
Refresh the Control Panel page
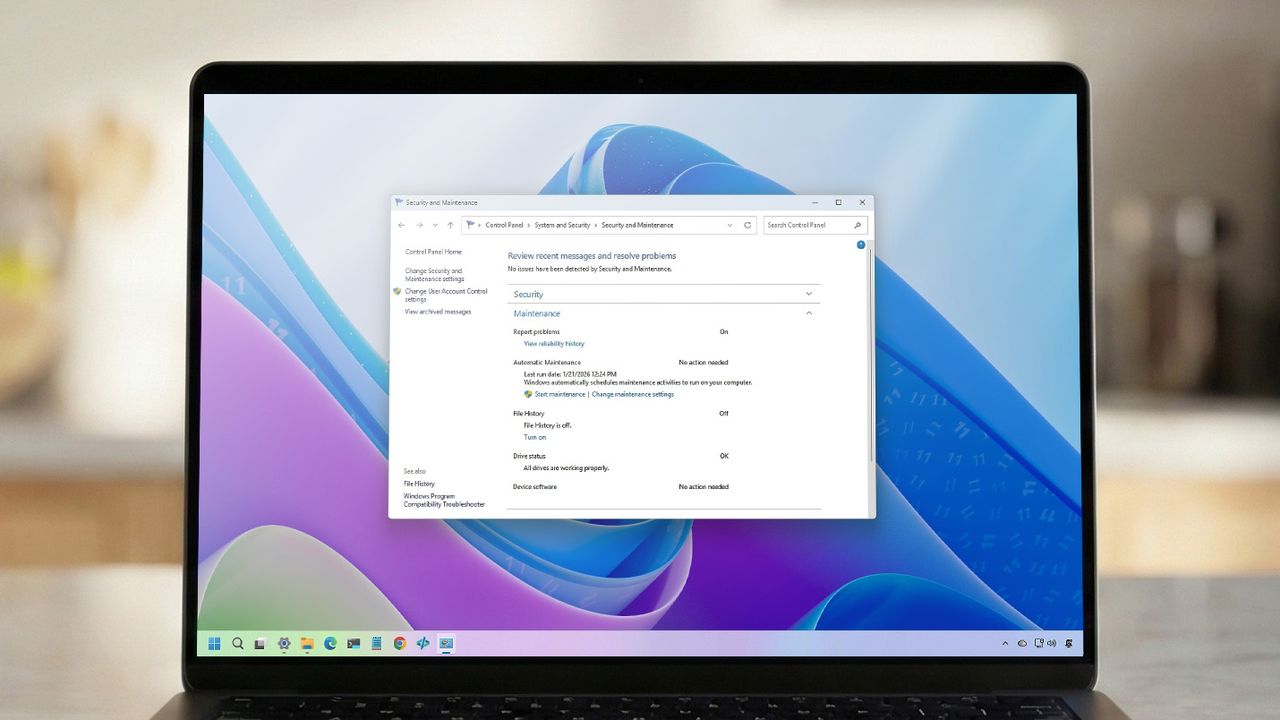748,225
